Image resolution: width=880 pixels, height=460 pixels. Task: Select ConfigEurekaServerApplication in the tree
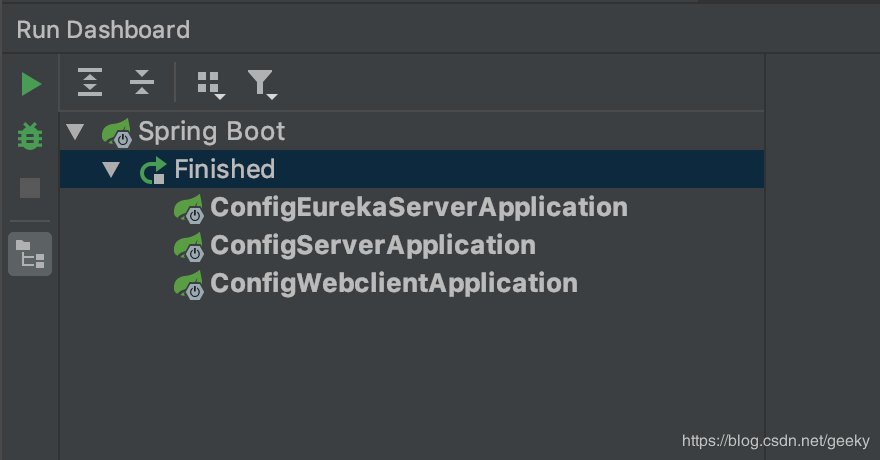(x=418, y=208)
